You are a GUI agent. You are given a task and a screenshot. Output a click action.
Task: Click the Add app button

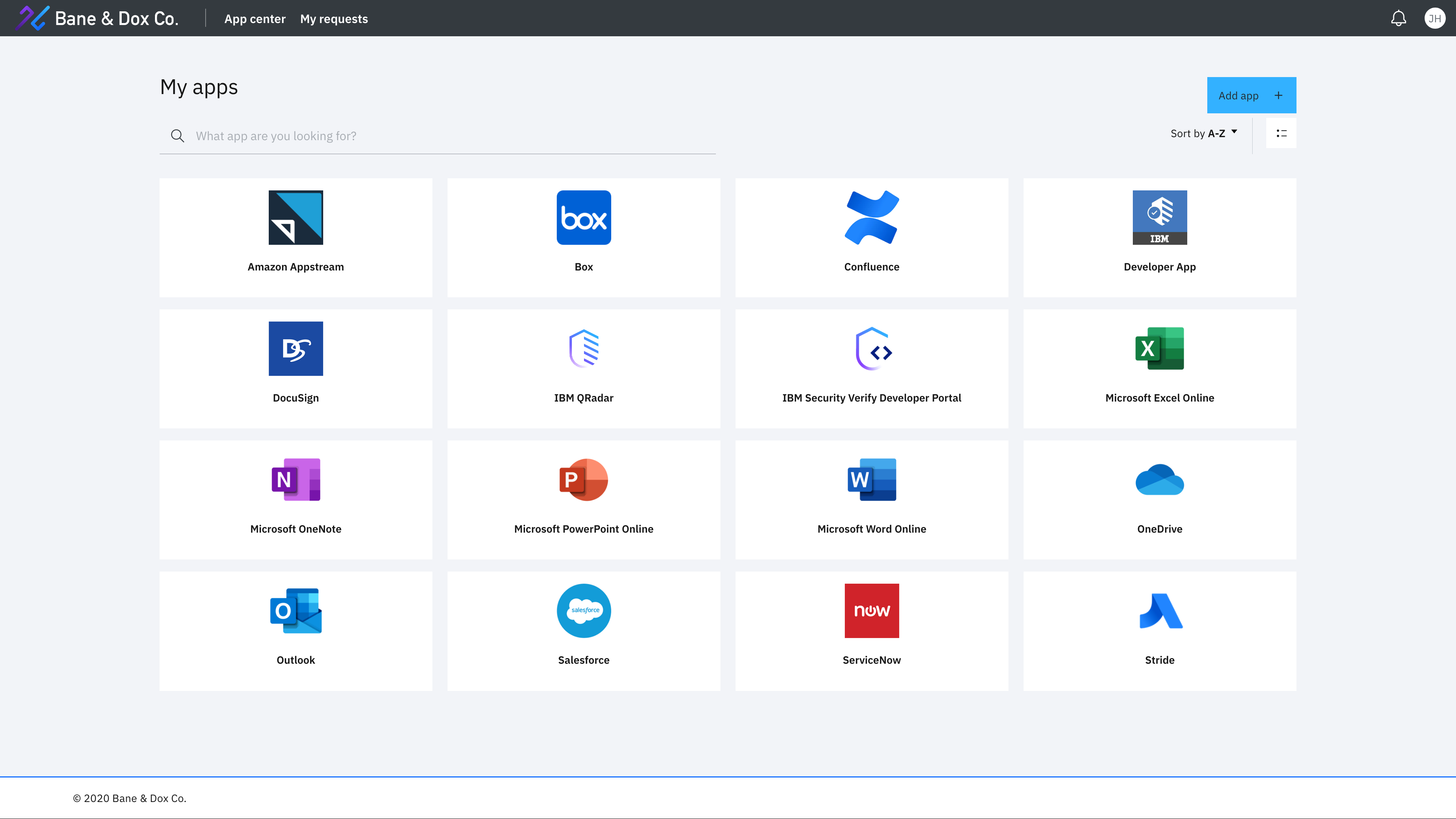point(1251,96)
